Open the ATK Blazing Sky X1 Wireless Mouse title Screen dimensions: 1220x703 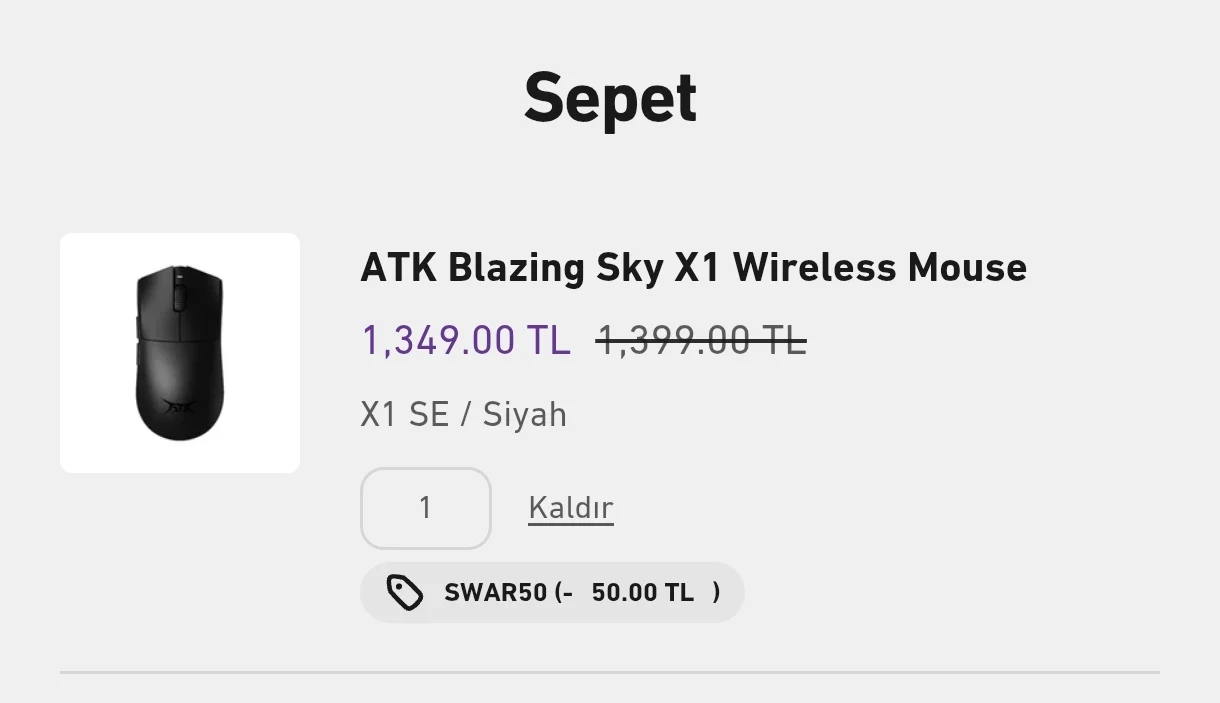click(693, 268)
